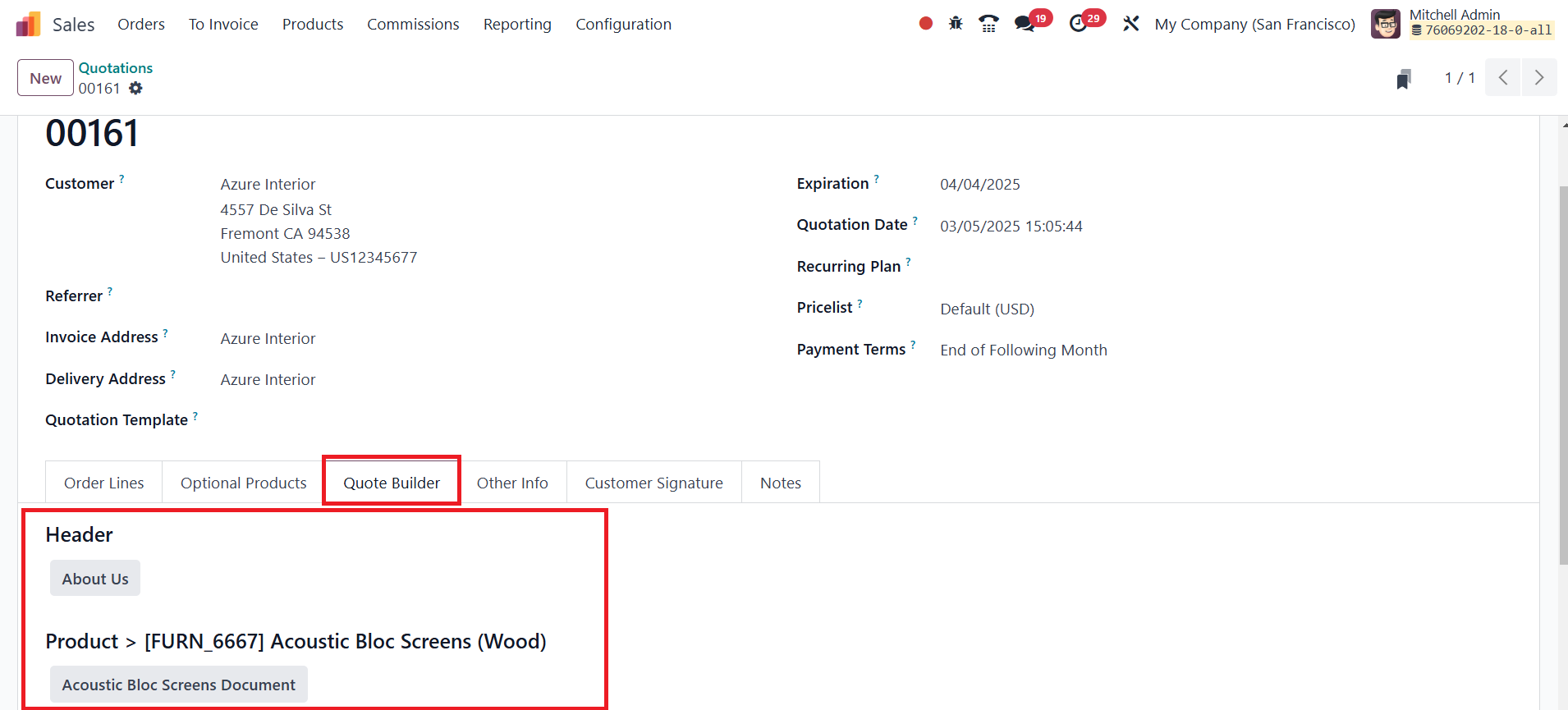Click the quotation number heading 00161
The height and width of the screenshot is (710, 1568).
coord(92,134)
